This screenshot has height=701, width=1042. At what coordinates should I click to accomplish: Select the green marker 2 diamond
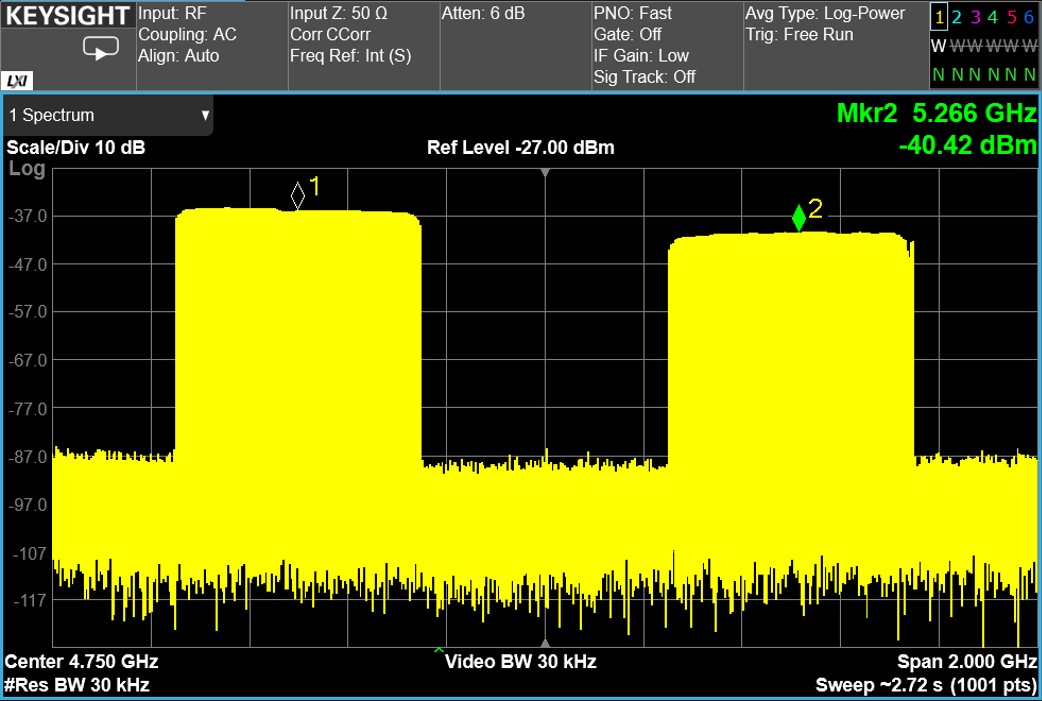(x=798, y=217)
